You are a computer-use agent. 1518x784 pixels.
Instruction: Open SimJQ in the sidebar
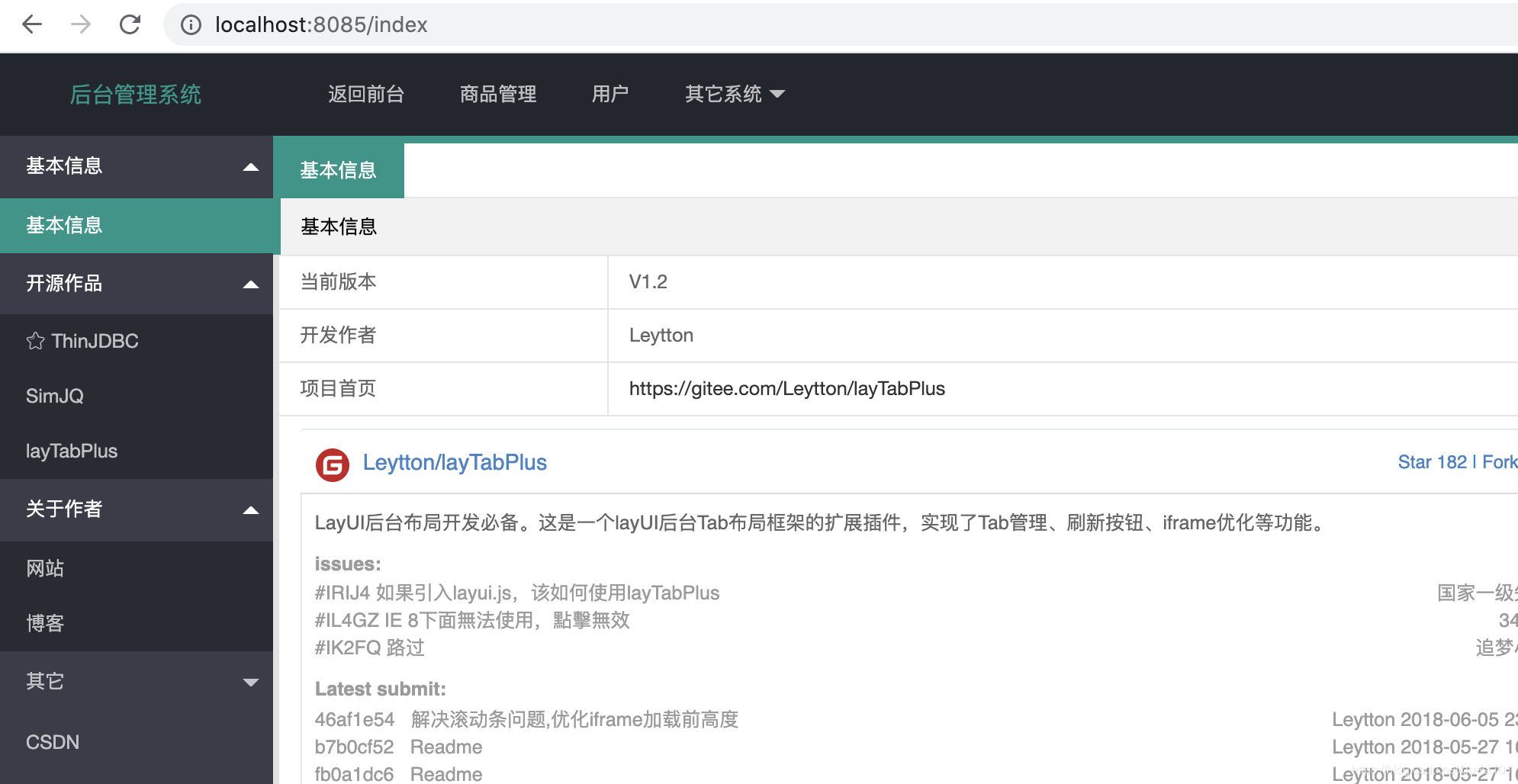55,396
